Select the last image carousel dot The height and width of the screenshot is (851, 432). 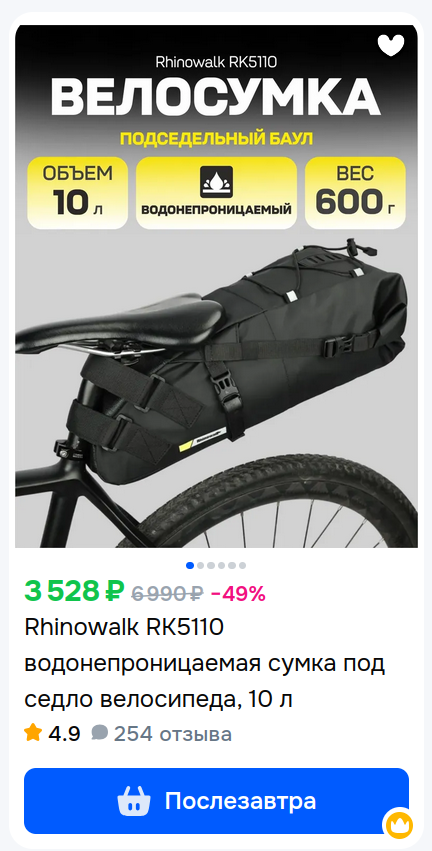(x=242, y=566)
